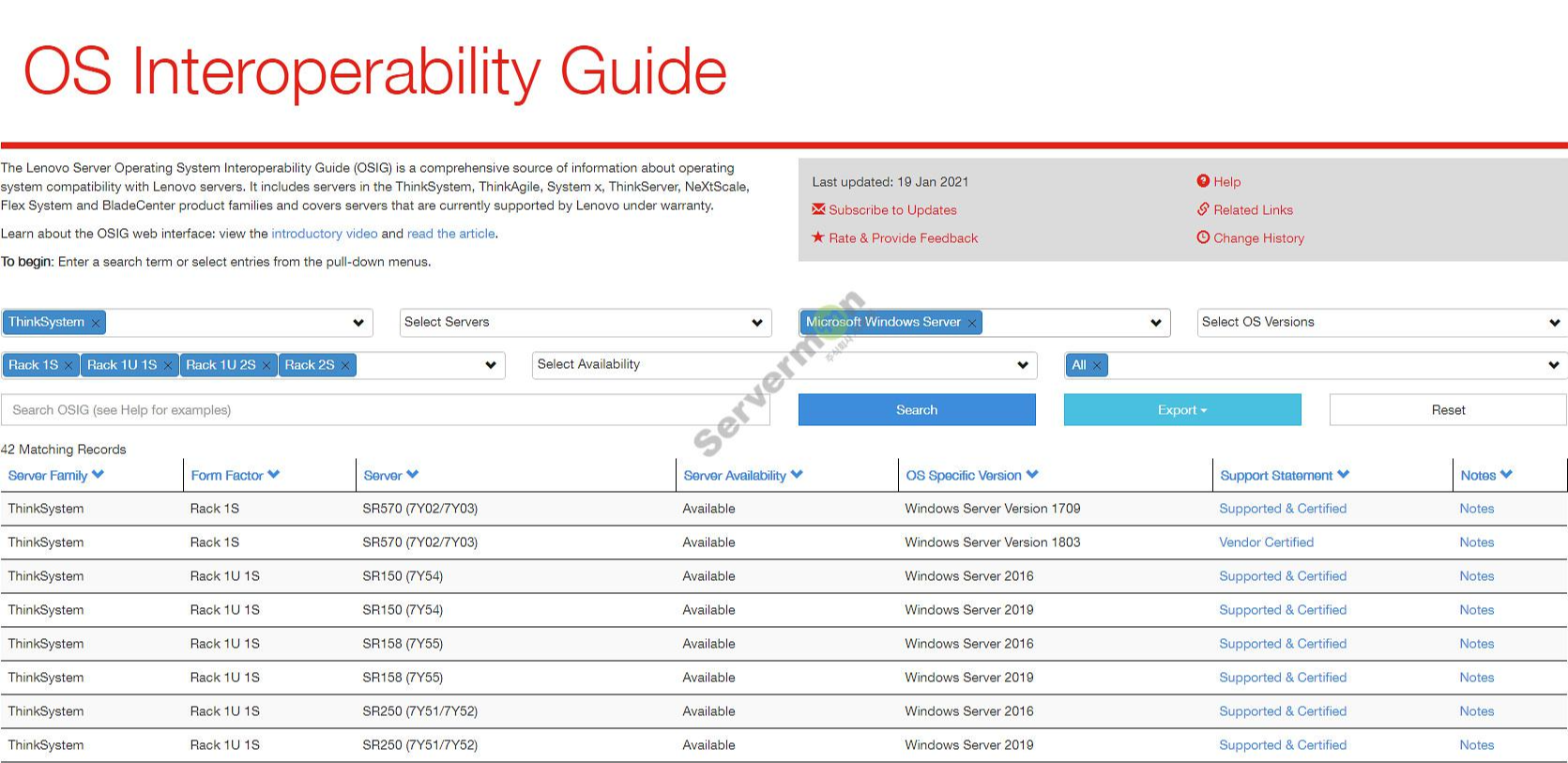Open Notes for SR158 Windows Server 2019 row
Image resolution: width=1568 pixels, height=763 pixels.
click(1476, 678)
